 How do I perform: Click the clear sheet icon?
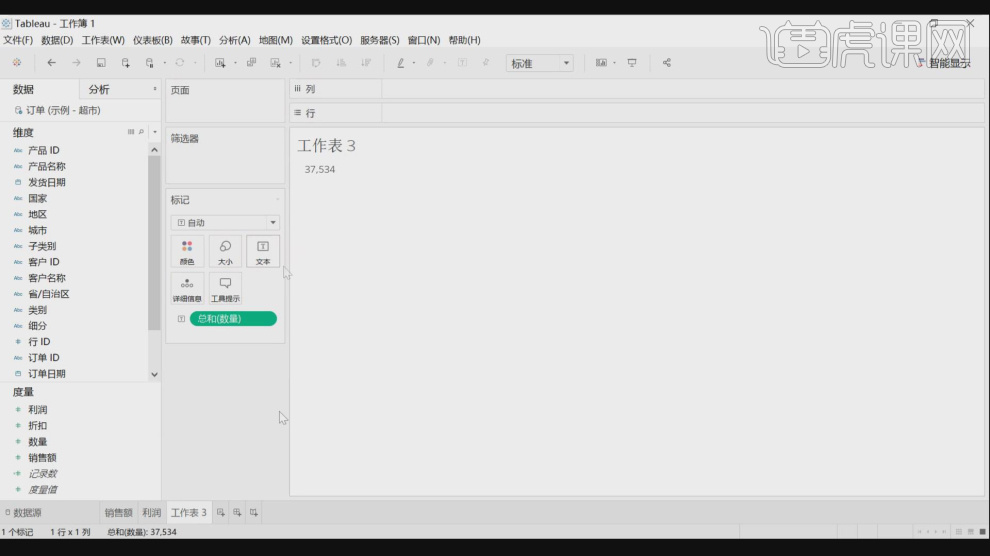pyautogui.click(x=275, y=62)
